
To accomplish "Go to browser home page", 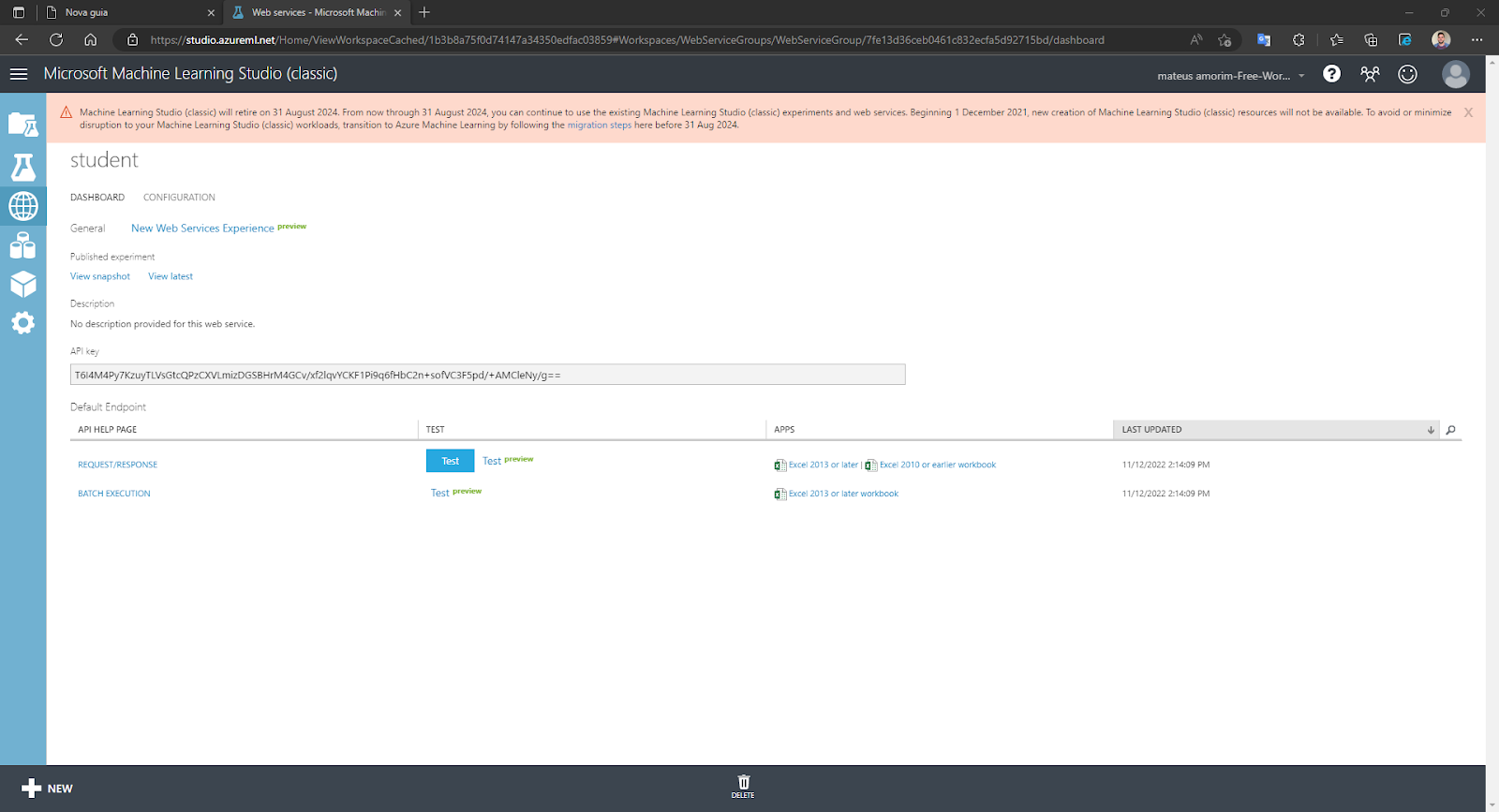I will [90, 39].
